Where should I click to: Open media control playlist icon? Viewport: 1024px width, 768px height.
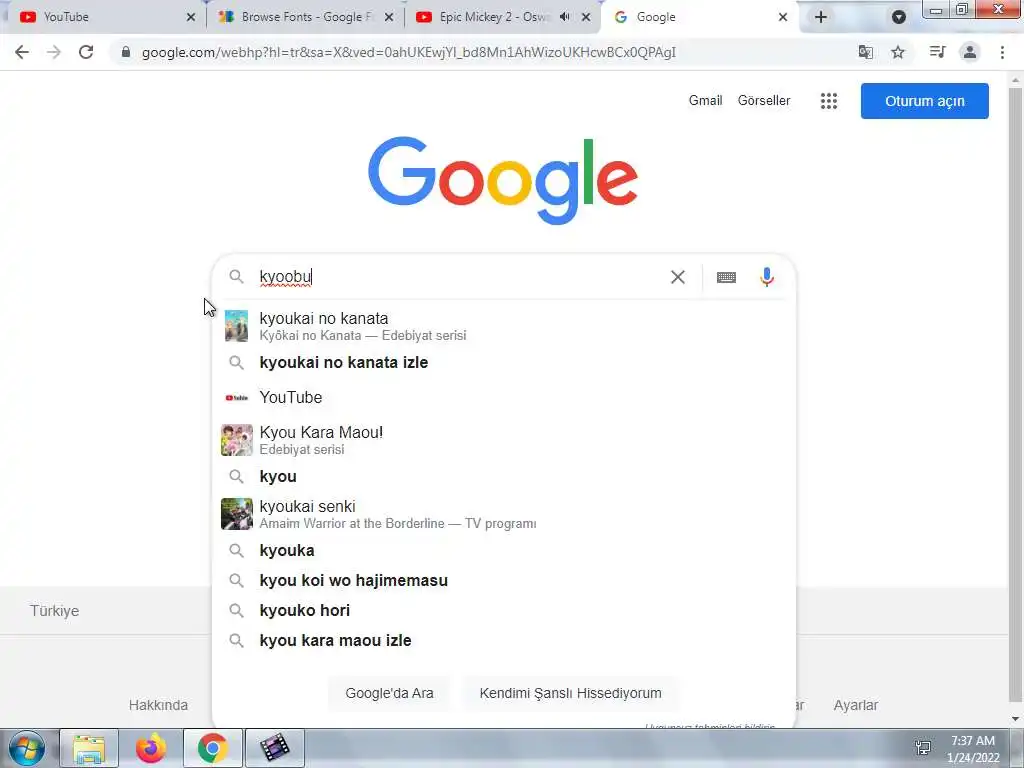[937, 52]
